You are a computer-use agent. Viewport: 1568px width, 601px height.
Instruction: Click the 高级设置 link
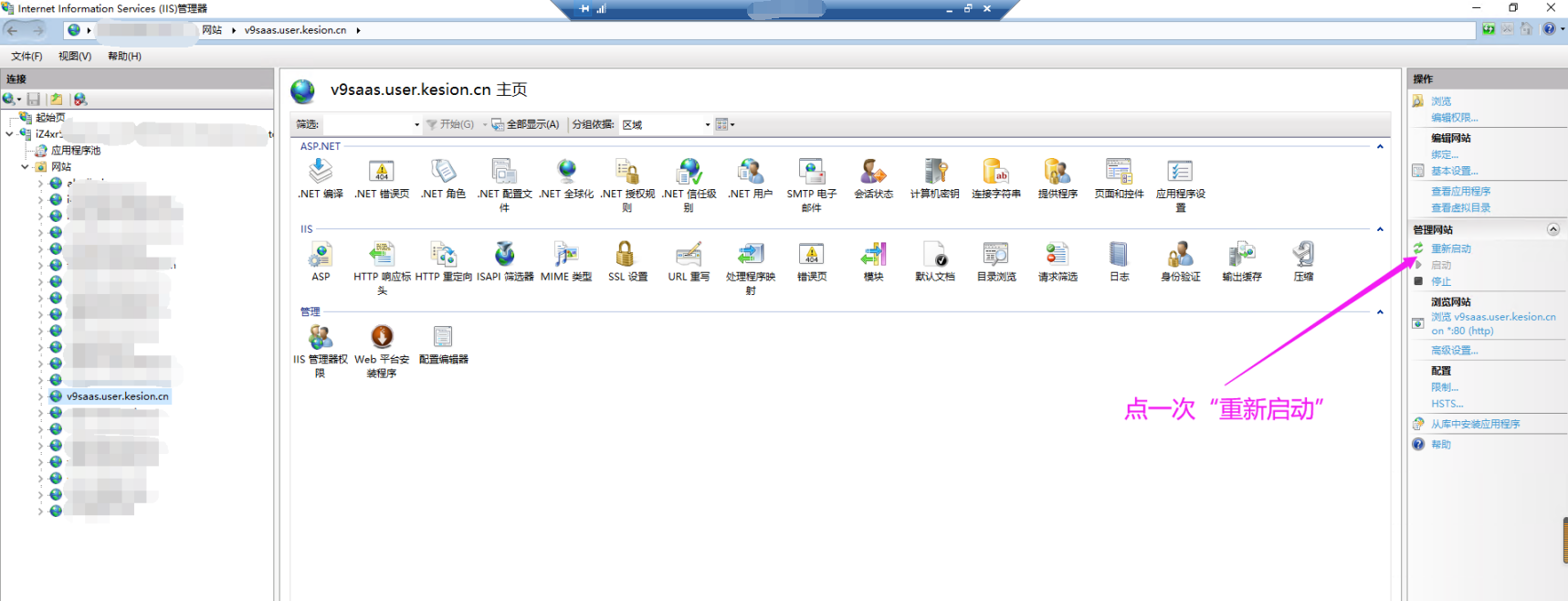tap(1454, 350)
